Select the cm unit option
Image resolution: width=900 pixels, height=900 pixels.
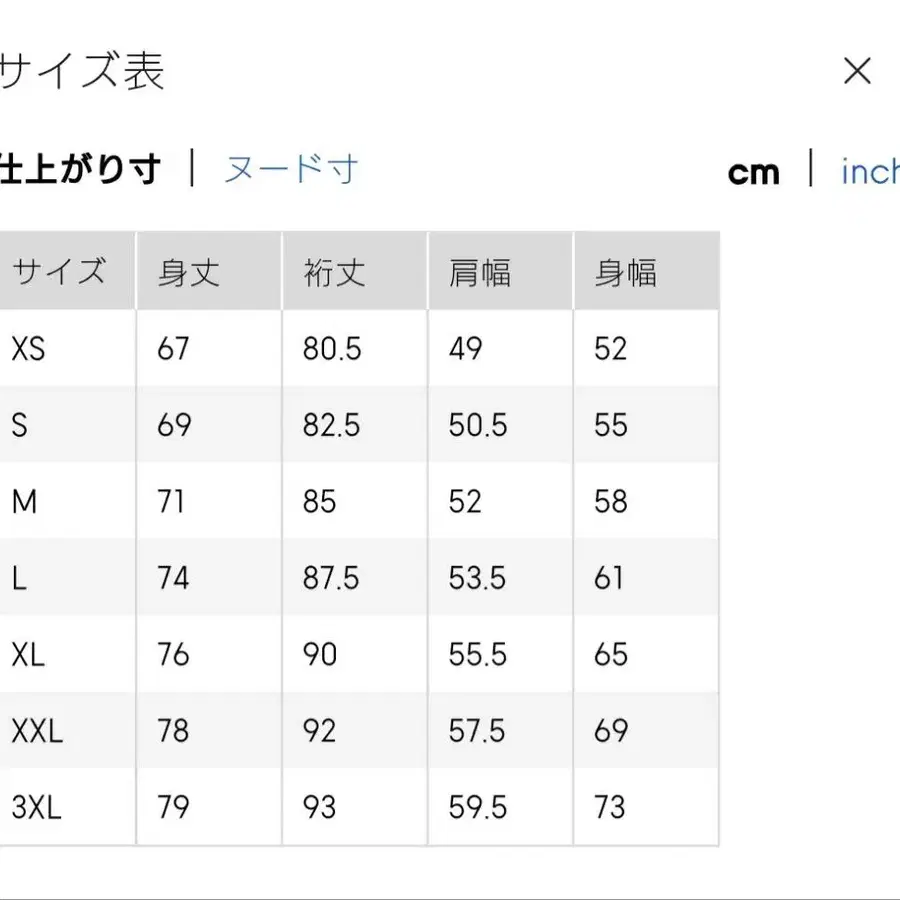coord(753,172)
